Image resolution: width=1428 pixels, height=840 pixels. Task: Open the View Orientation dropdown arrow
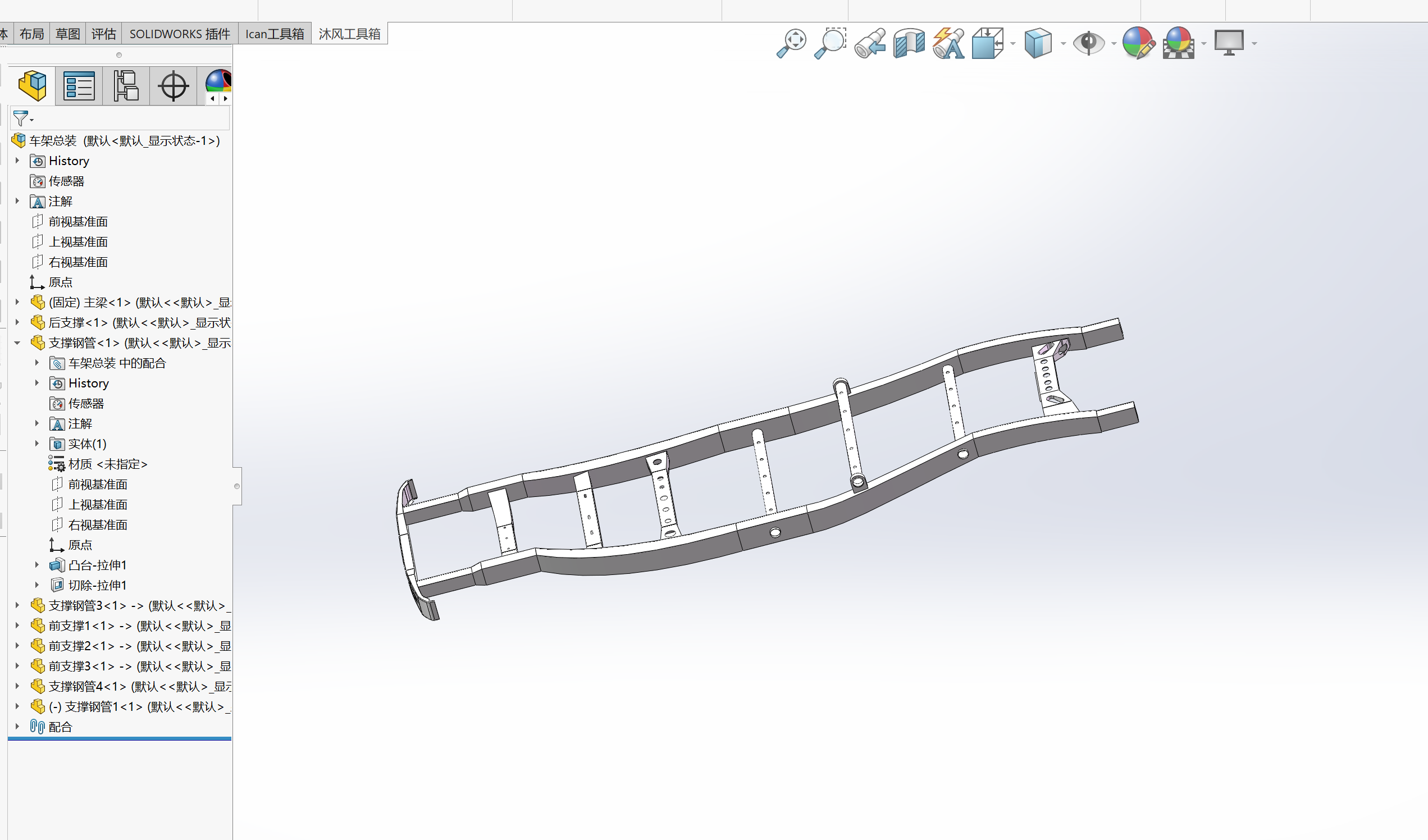(x=1012, y=44)
